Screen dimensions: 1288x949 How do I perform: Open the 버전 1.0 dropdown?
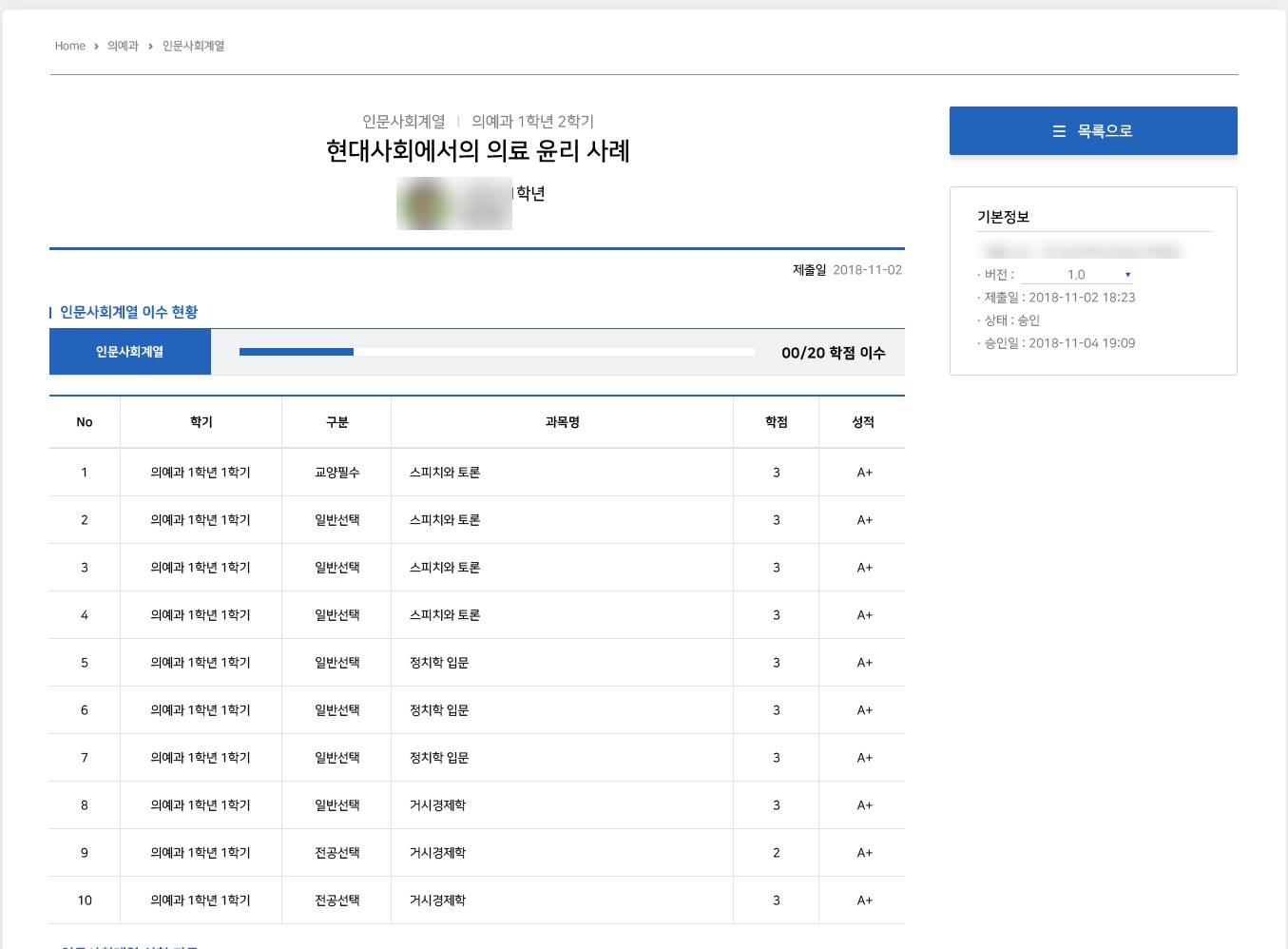(x=1077, y=275)
